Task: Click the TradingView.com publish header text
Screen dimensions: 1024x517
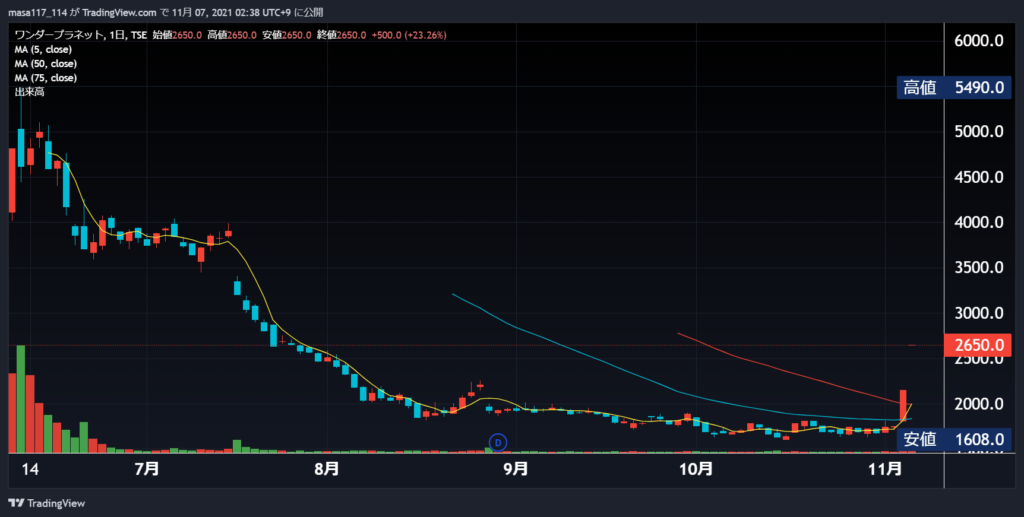Action: click(120, 12)
